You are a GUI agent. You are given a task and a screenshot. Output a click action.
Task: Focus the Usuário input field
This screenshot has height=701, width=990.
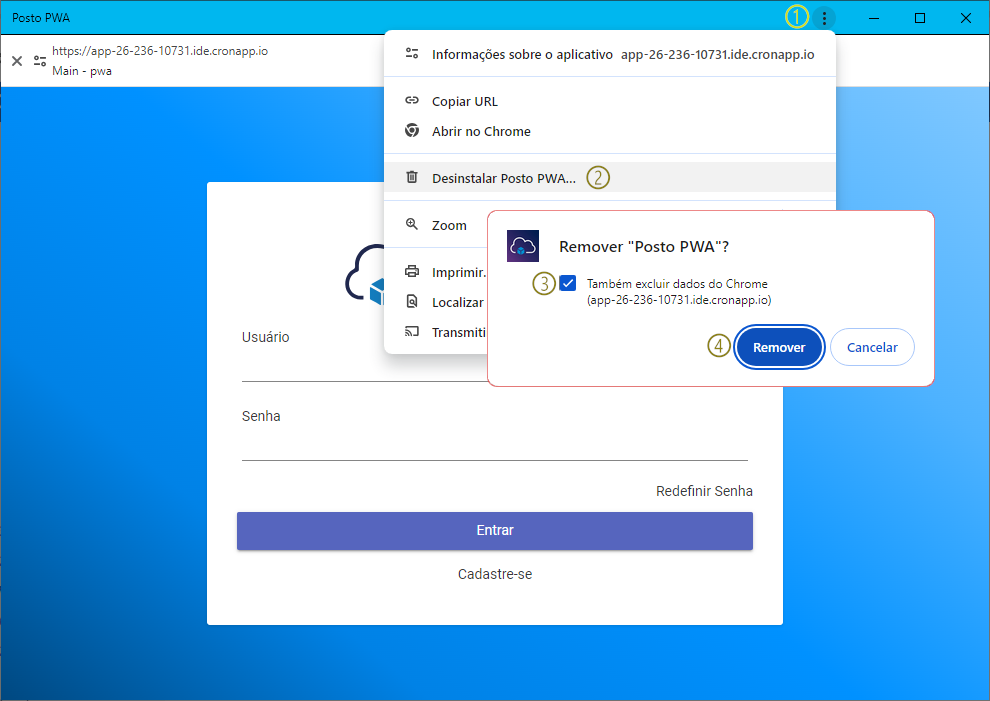tap(366, 366)
